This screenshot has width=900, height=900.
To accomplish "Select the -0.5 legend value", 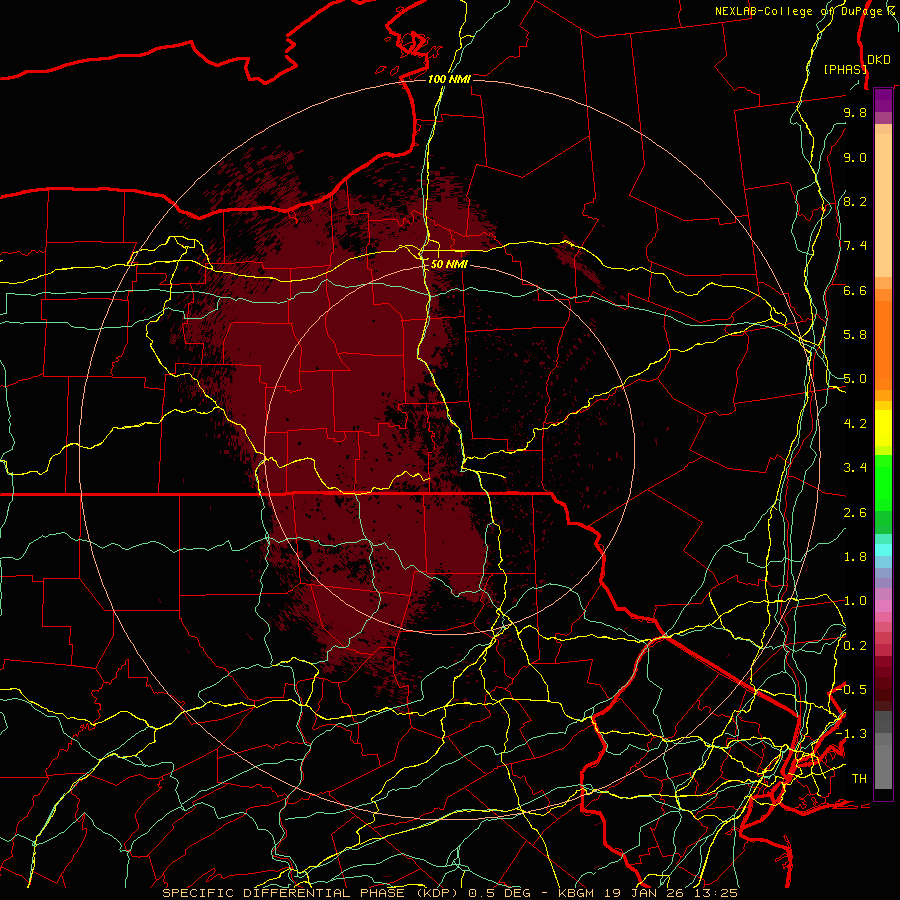I will tap(852, 690).
